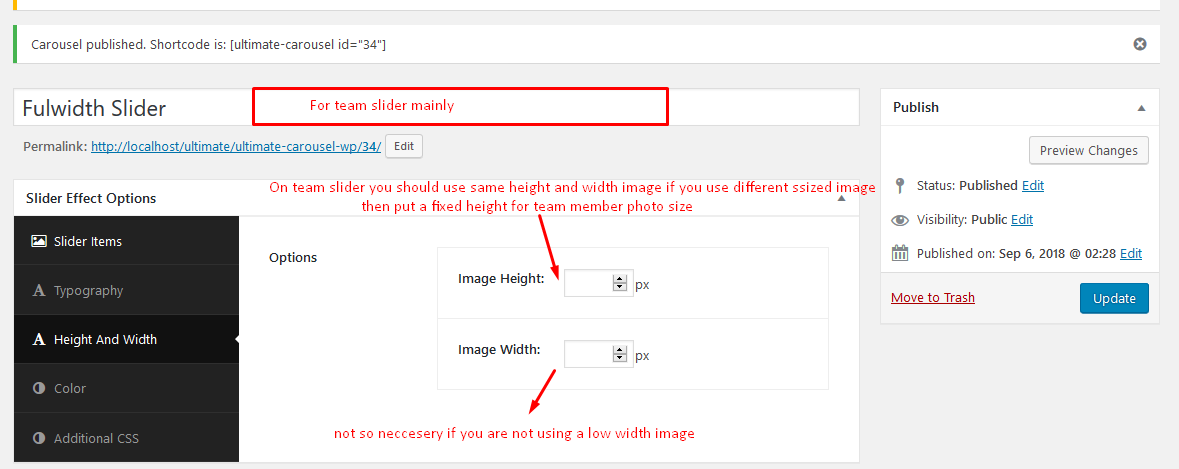The width and height of the screenshot is (1179, 469).
Task: Click the Published on calendar icon
Action: coord(899,253)
